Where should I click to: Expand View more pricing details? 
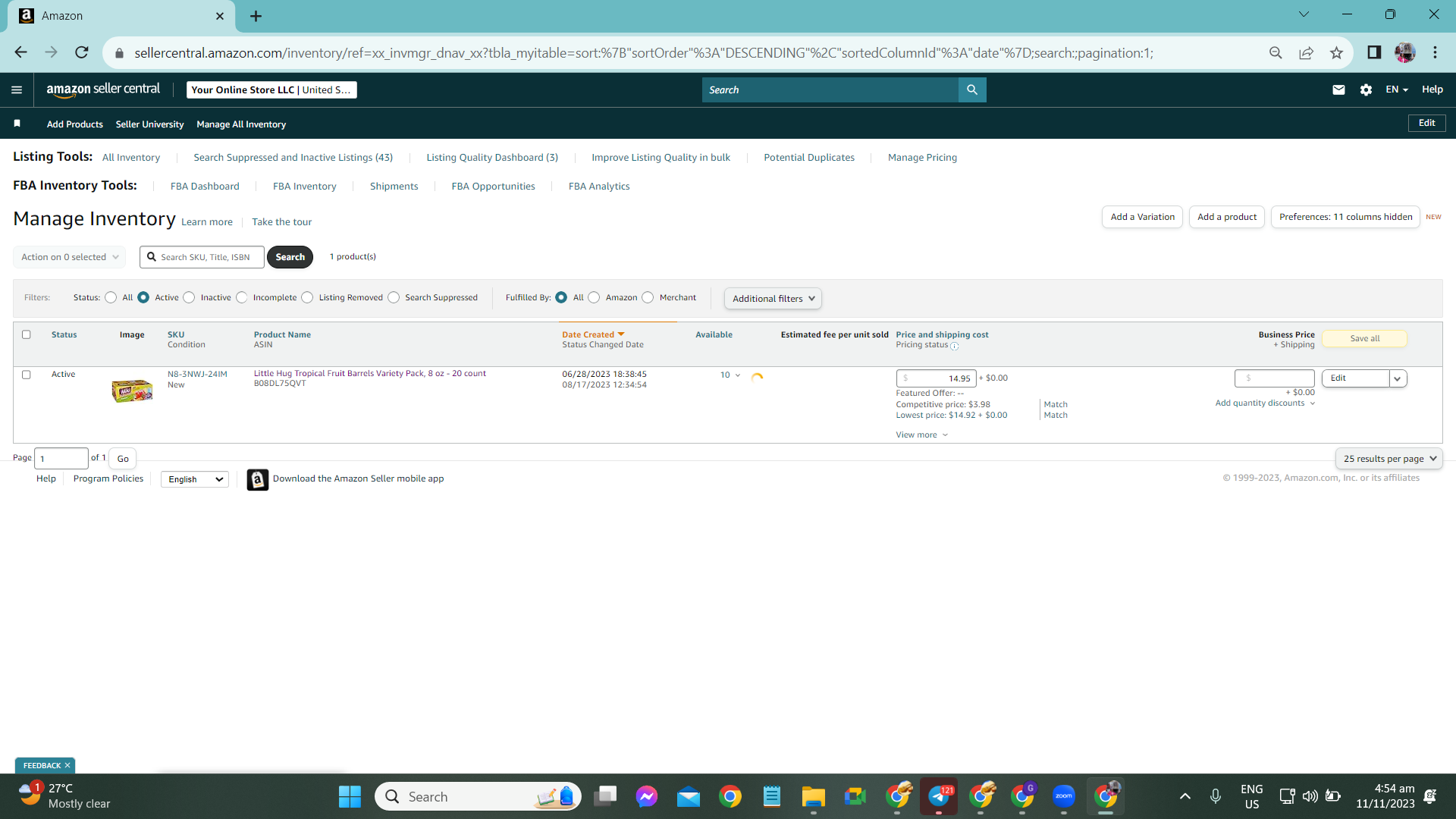pos(921,435)
